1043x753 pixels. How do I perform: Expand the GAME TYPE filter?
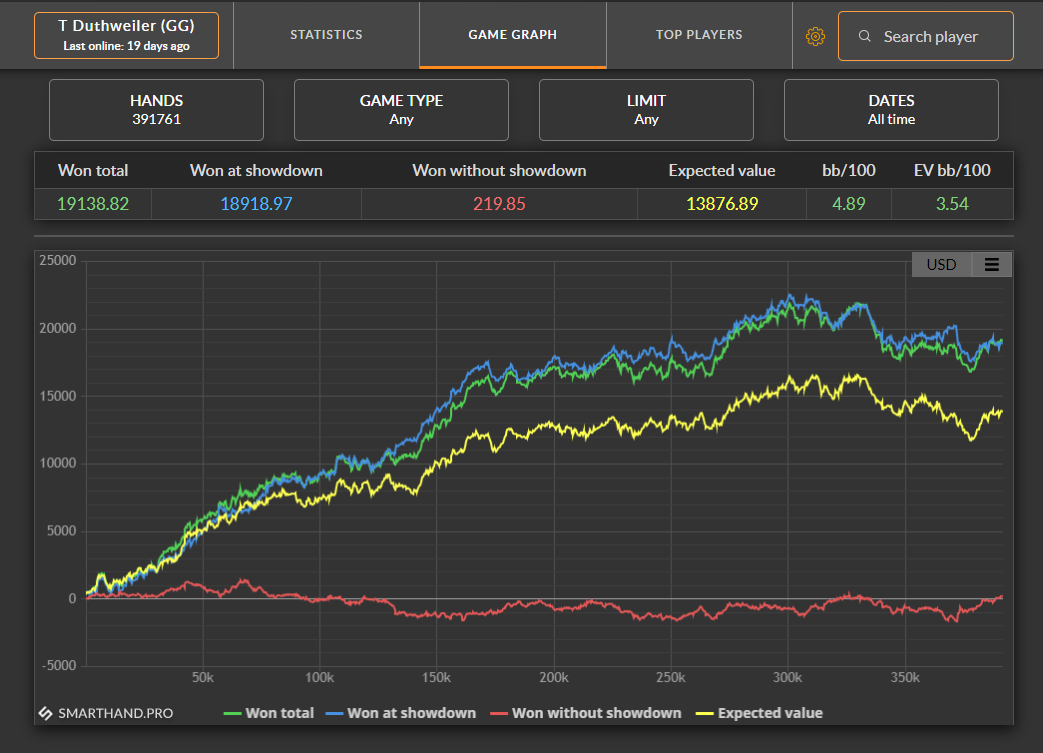point(401,110)
